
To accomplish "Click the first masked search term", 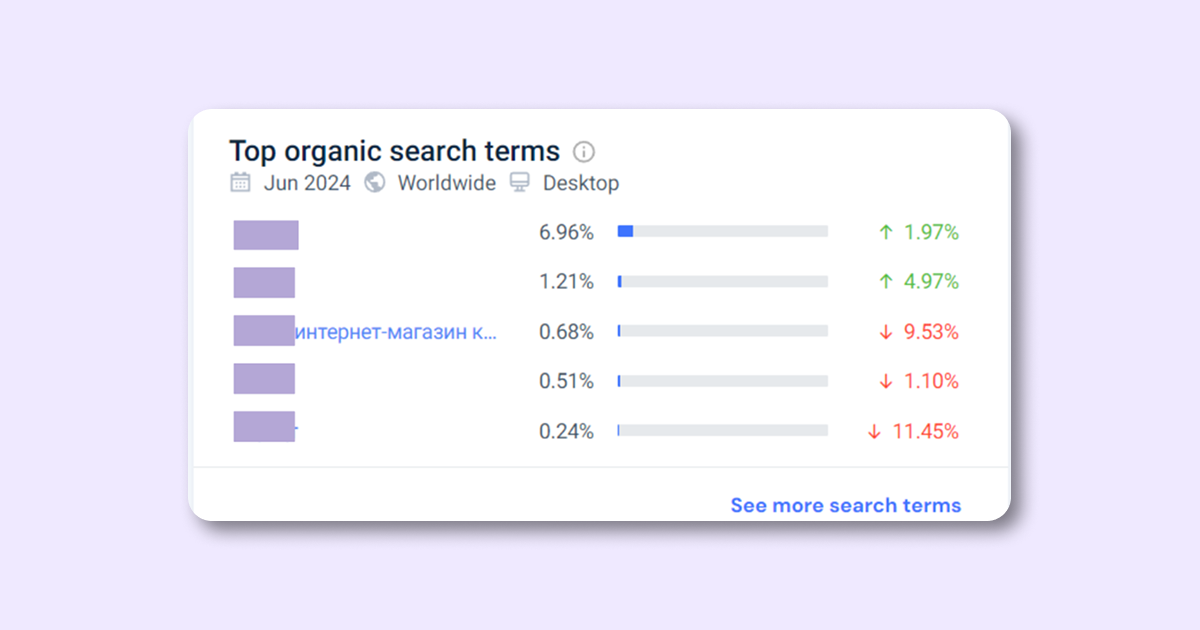I will 266,235.
